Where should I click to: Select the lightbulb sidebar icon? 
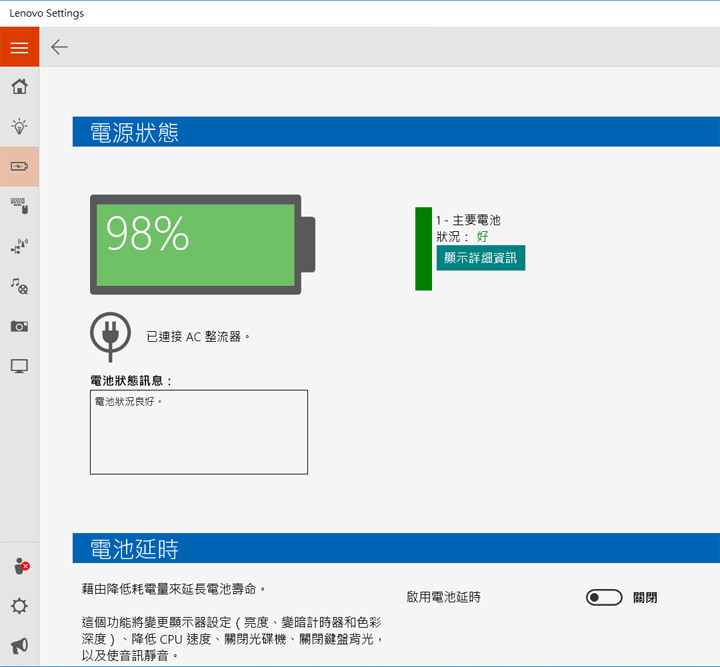tap(19, 127)
